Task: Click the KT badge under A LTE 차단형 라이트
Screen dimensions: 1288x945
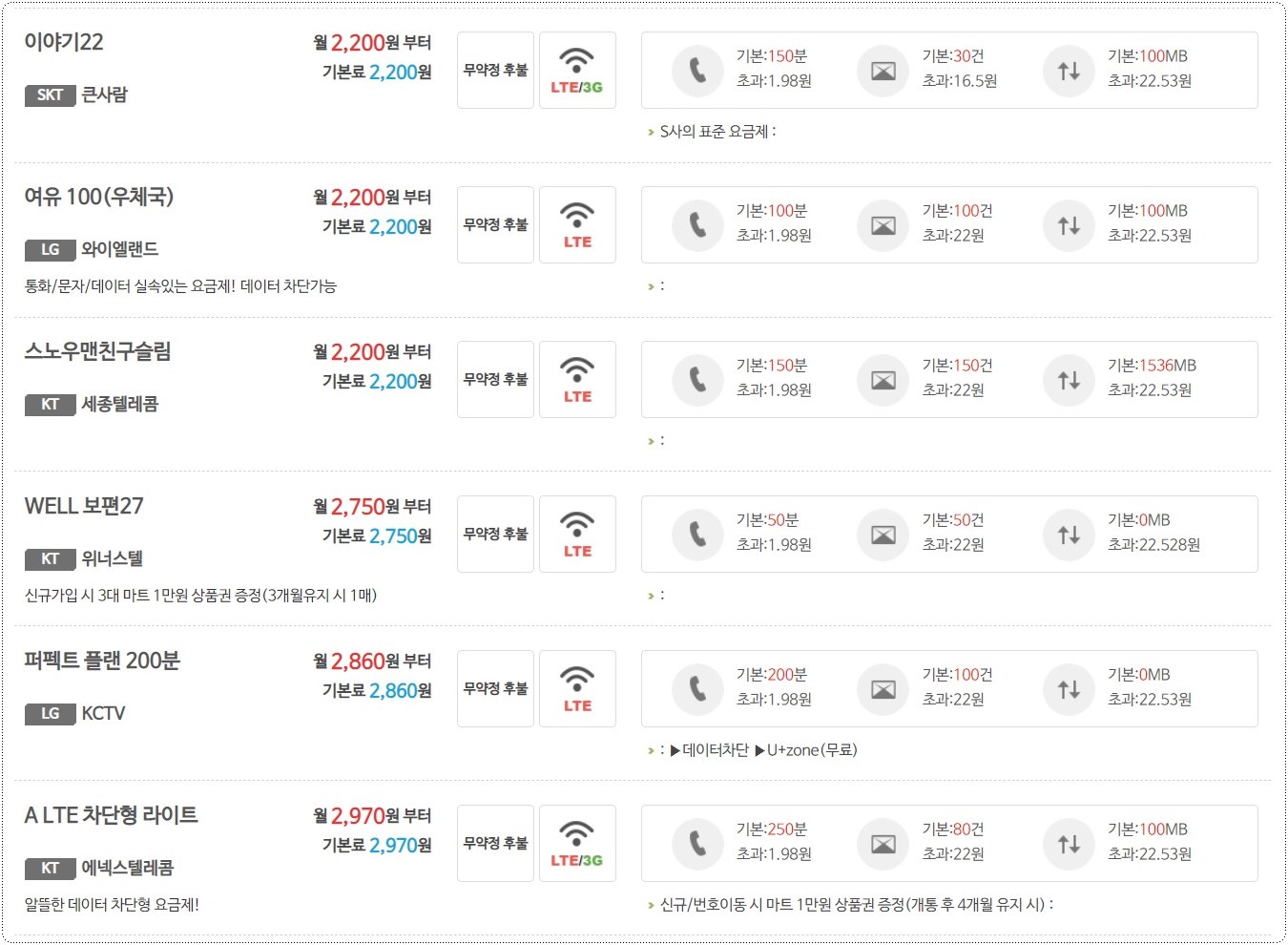Action: tap(49, 870)
